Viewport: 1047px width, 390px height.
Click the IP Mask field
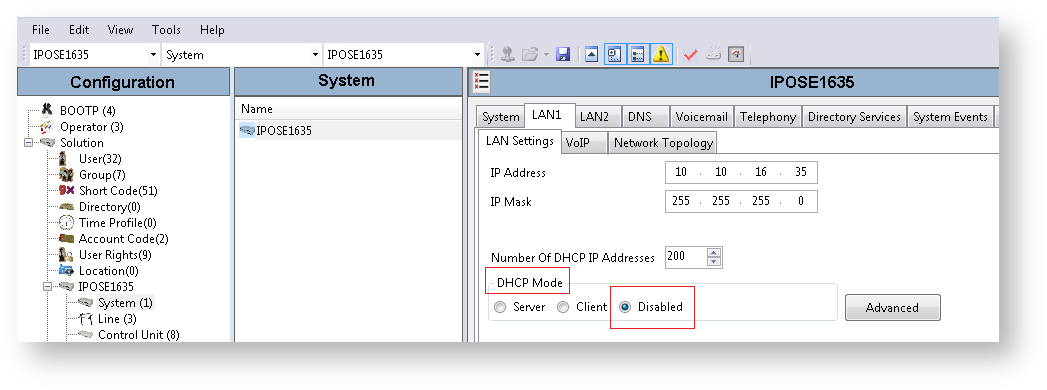coord(741,201)
